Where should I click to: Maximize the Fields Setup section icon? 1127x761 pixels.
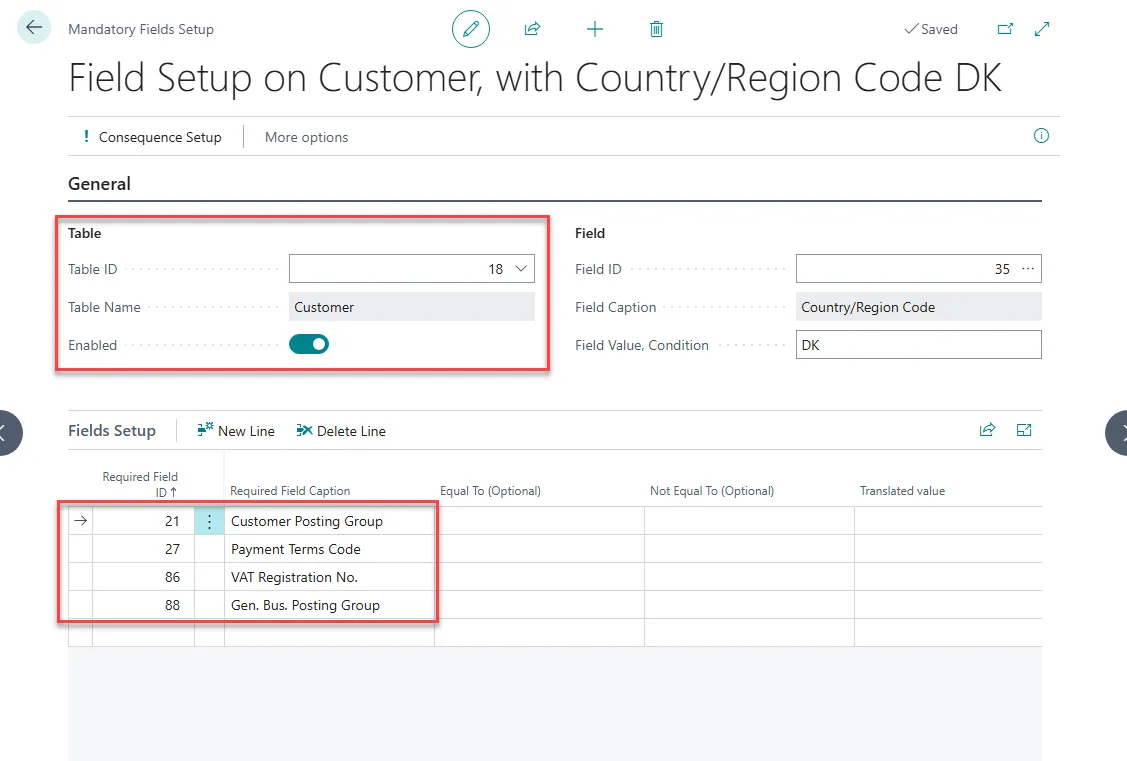pyautogui.click(x=1024, y=430)
